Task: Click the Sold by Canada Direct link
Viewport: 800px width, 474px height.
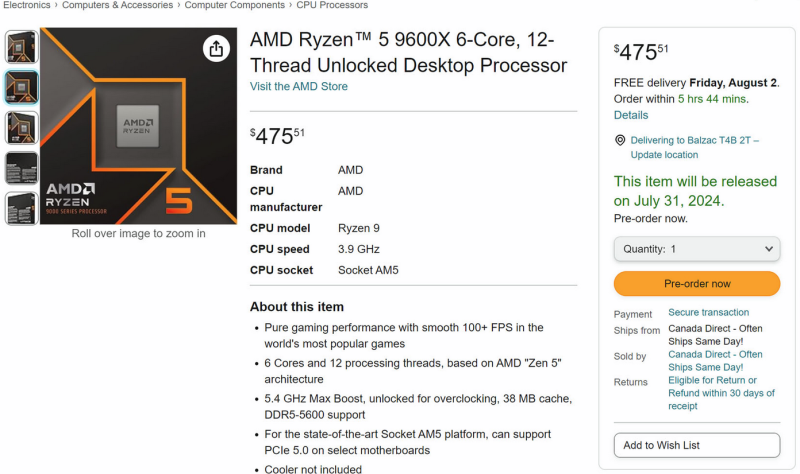Action: coord(715,360)
